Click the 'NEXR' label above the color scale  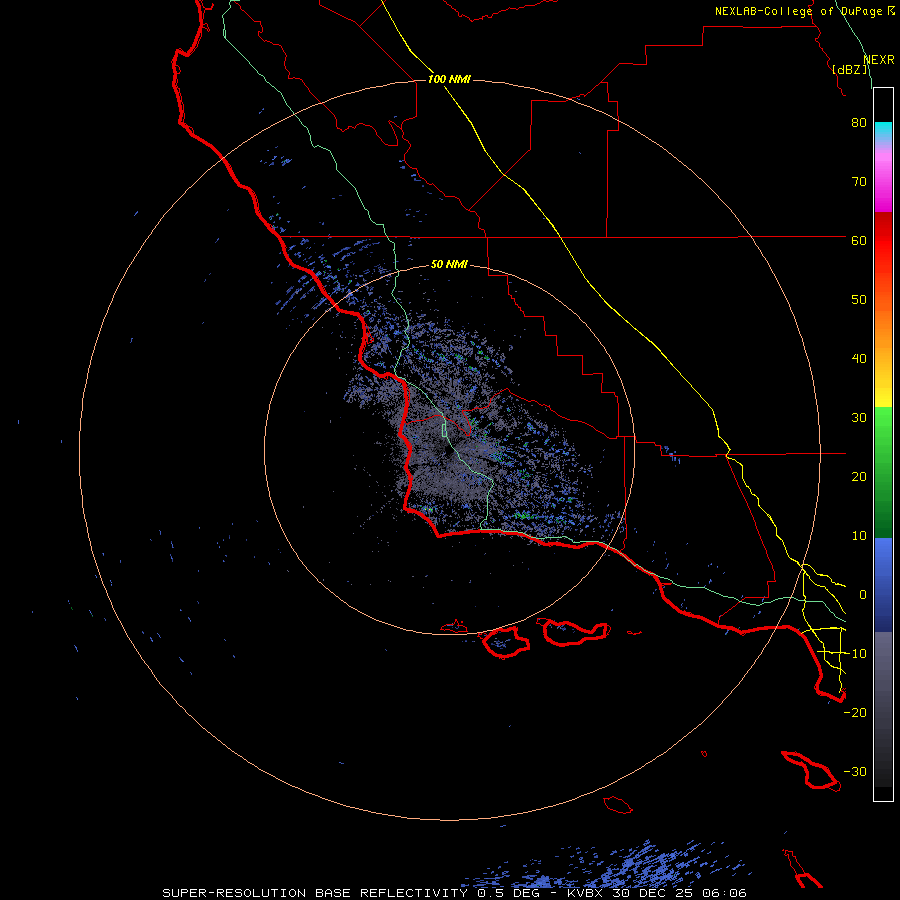(879, 60)
